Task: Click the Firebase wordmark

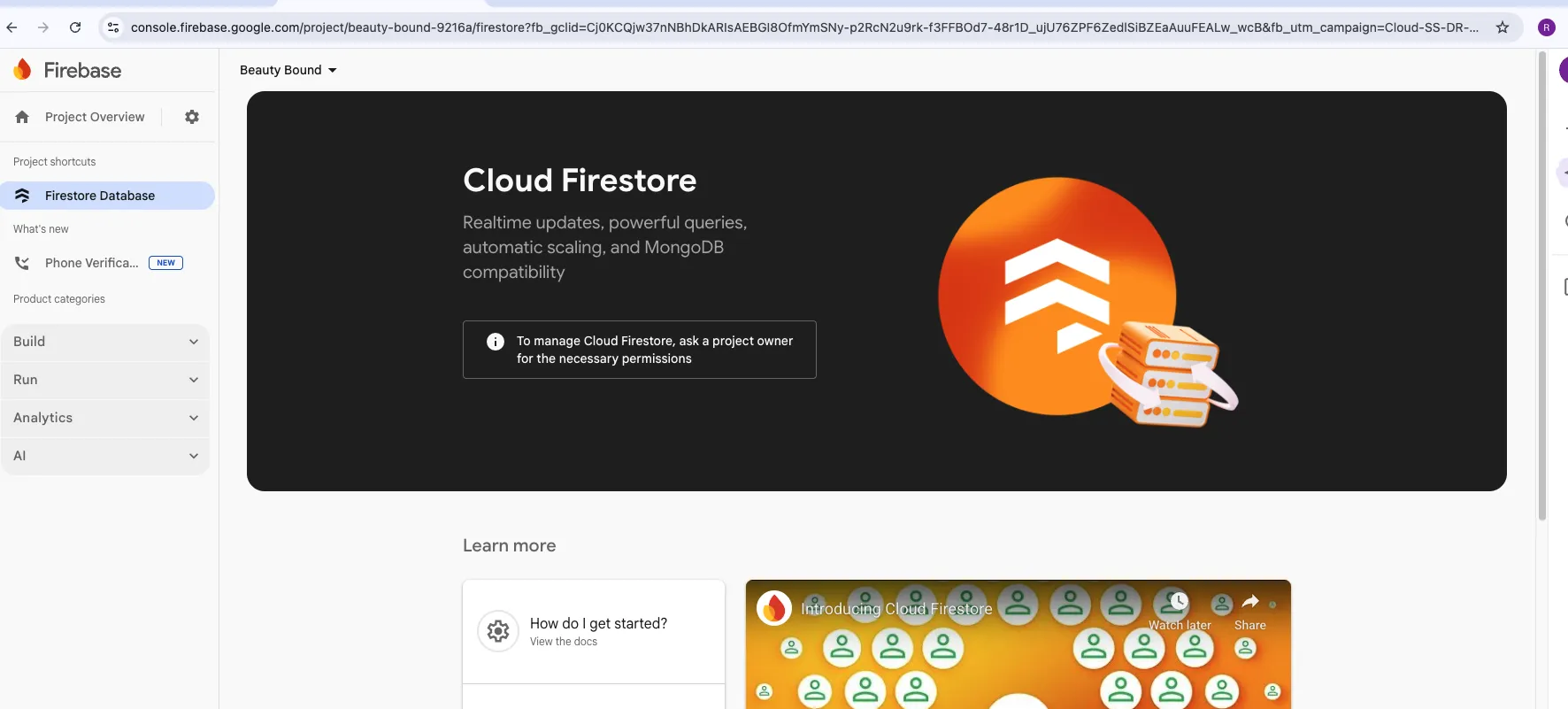Action: (x=82, y=70)
